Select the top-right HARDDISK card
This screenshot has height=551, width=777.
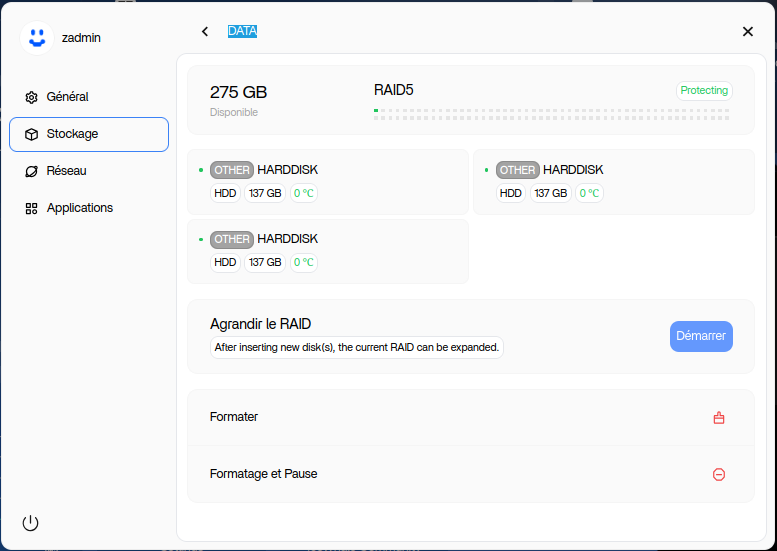point(613,182)
